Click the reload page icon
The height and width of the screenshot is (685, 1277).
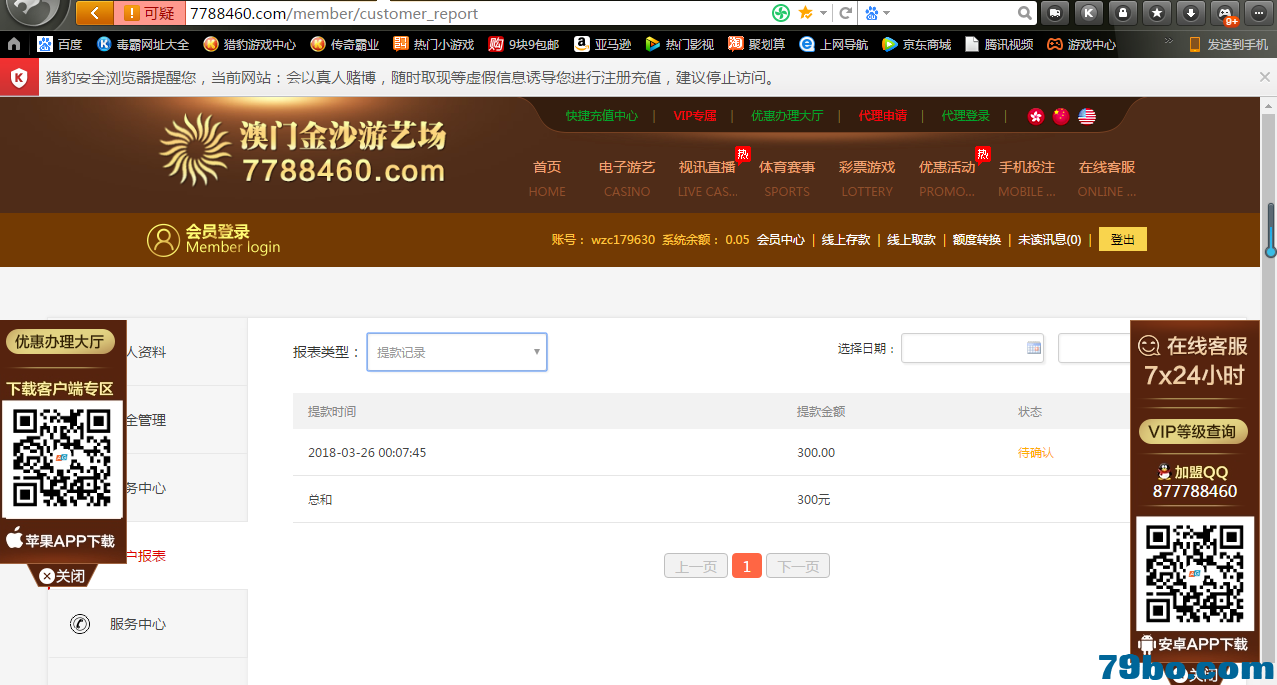coord(846,13)
